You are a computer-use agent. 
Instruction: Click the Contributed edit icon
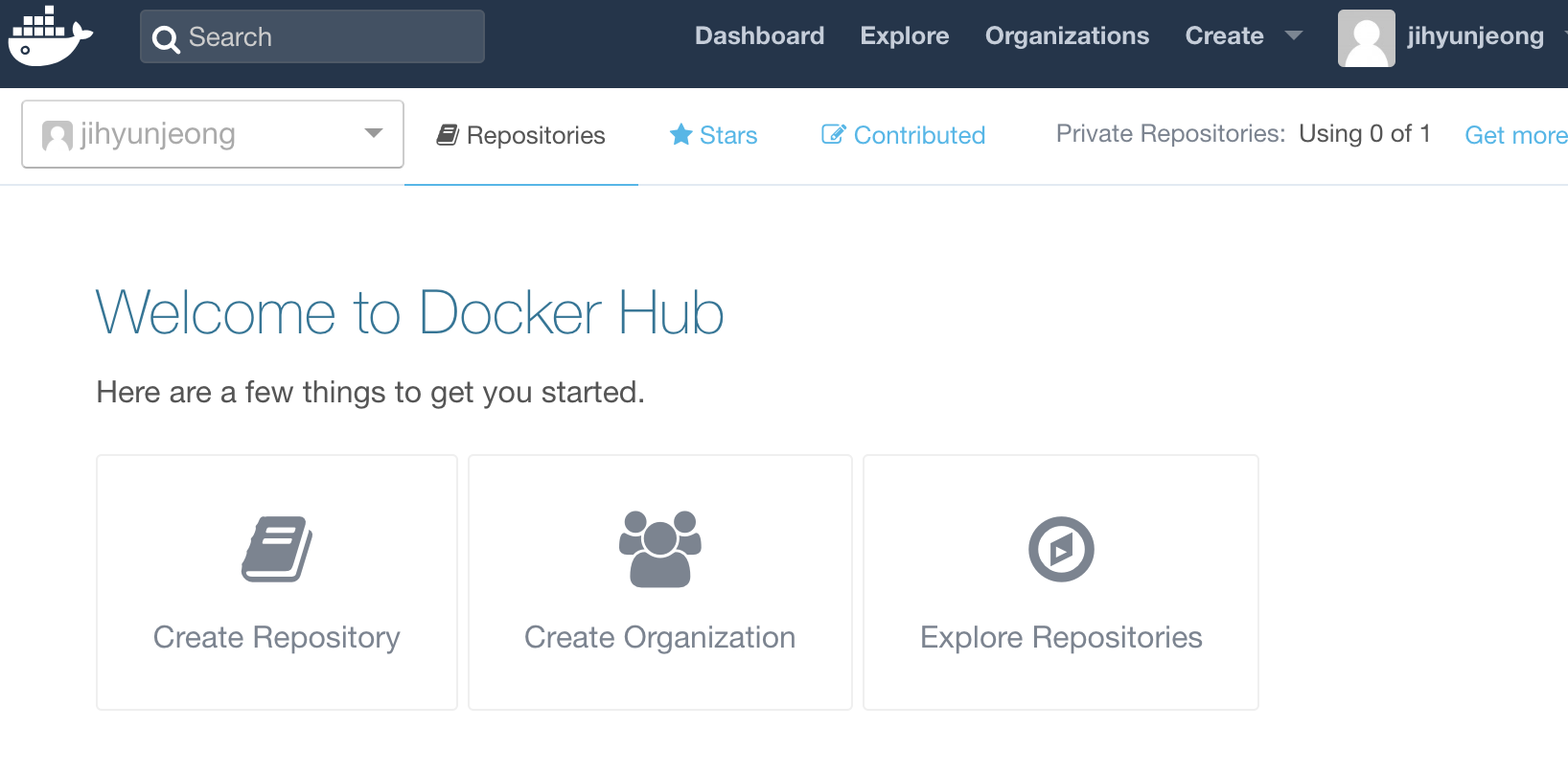tap(834, 134)
